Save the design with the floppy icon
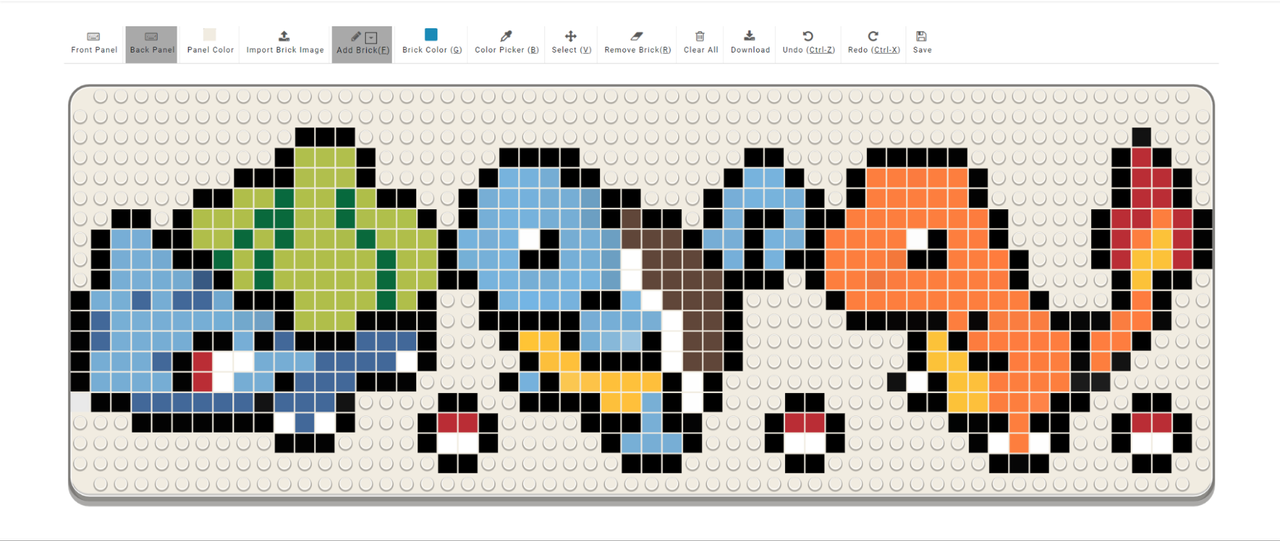 [x=921, y=36]
